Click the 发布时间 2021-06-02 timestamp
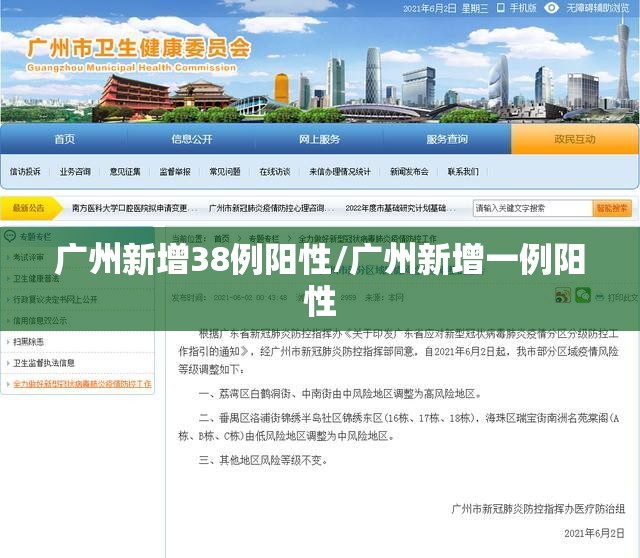Image resolution: width=640 pixels, height=558 pixels. [x=229, y=298]
